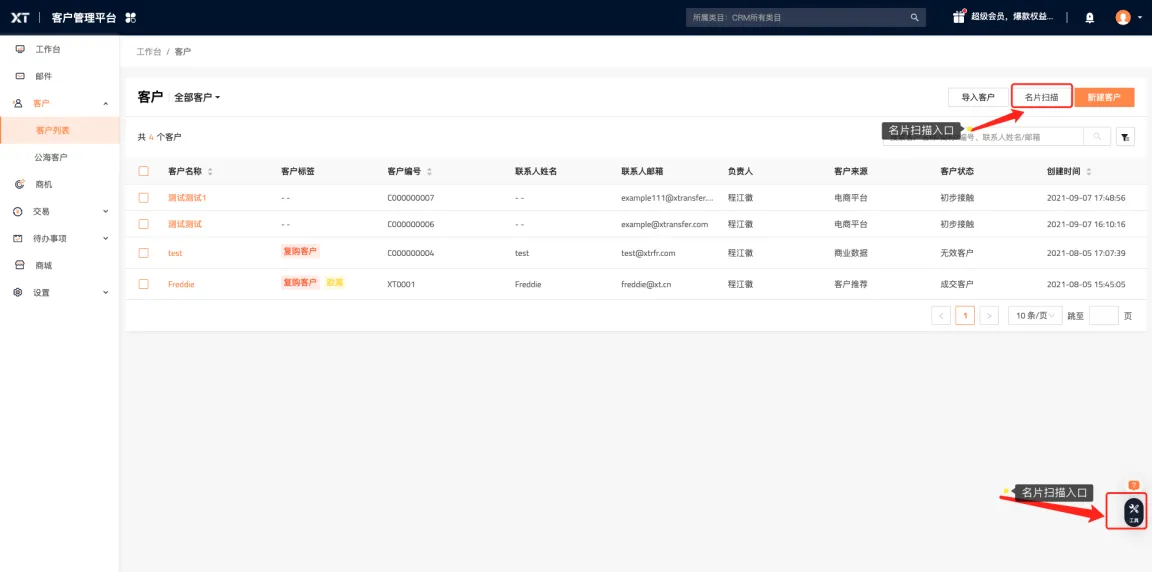Click the orange question mark help badge
The image size is (1152, 572).
pyautogui.click(x=1134, y=485)
